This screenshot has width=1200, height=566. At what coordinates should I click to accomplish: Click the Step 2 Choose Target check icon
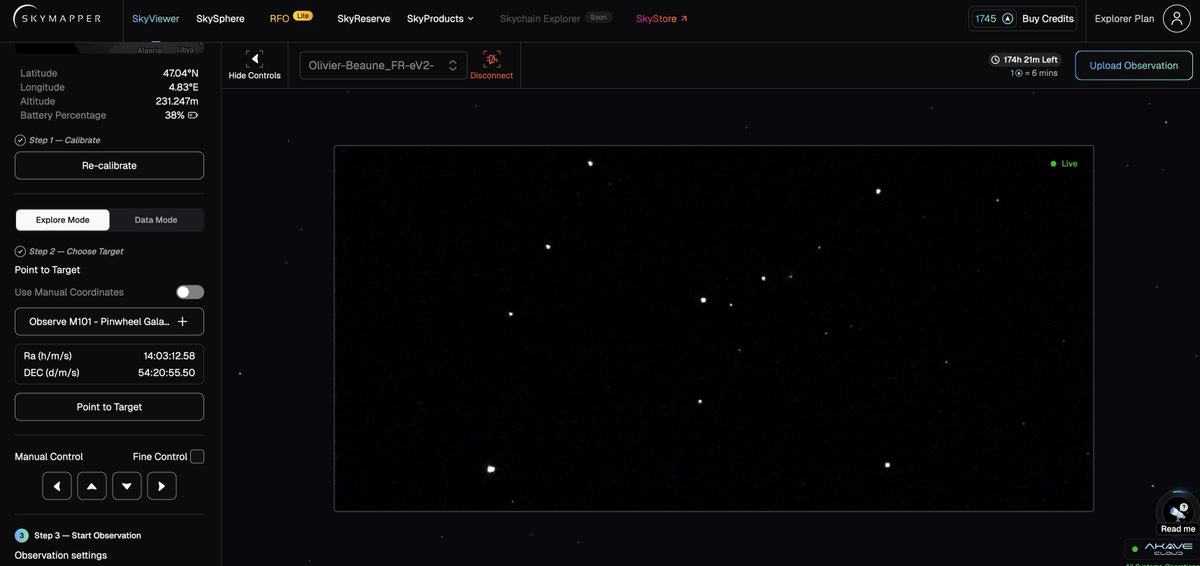click(20, 251)
